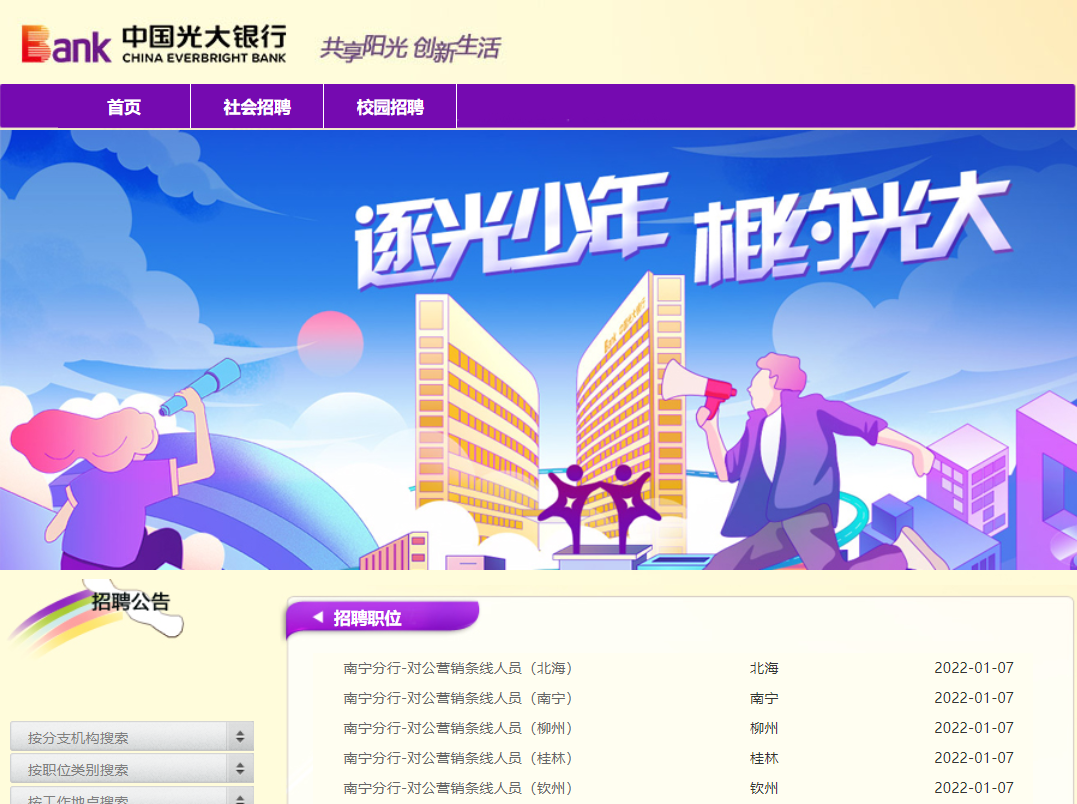The image size is (1077, 804).
Task: Click date 2022-01-07 in 钦州 row
Action: (974, 788)
